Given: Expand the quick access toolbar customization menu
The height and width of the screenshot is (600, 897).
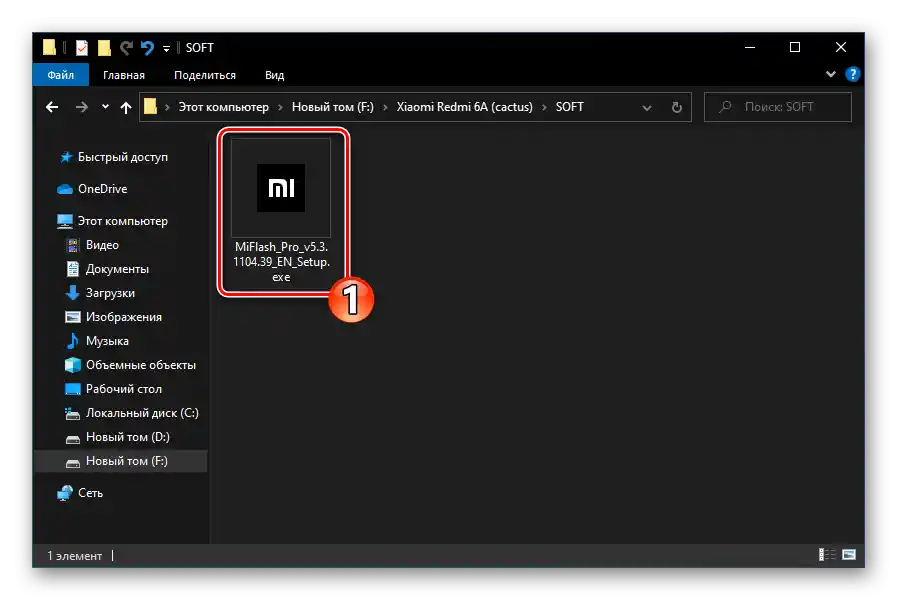Looking at the screenshot, I should 166,47.
